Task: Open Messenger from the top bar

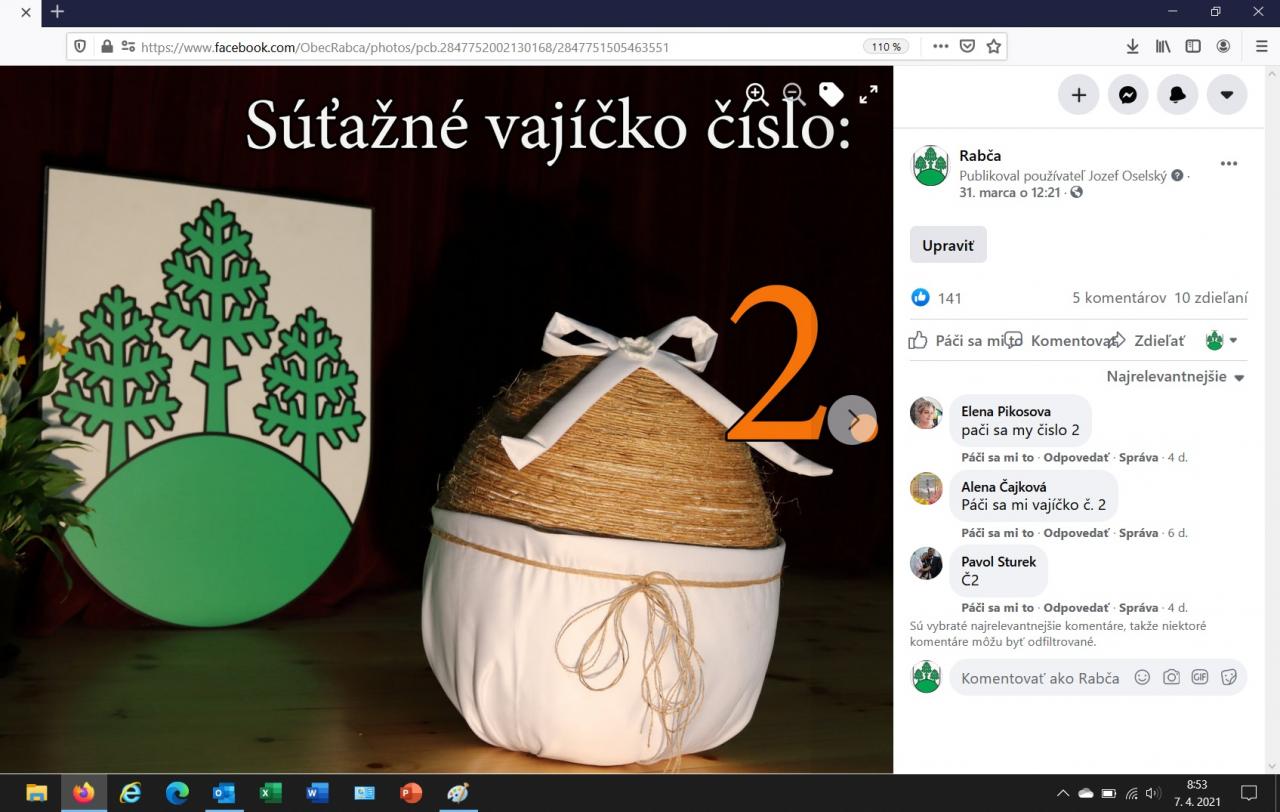Action: tap(1127, 95)
